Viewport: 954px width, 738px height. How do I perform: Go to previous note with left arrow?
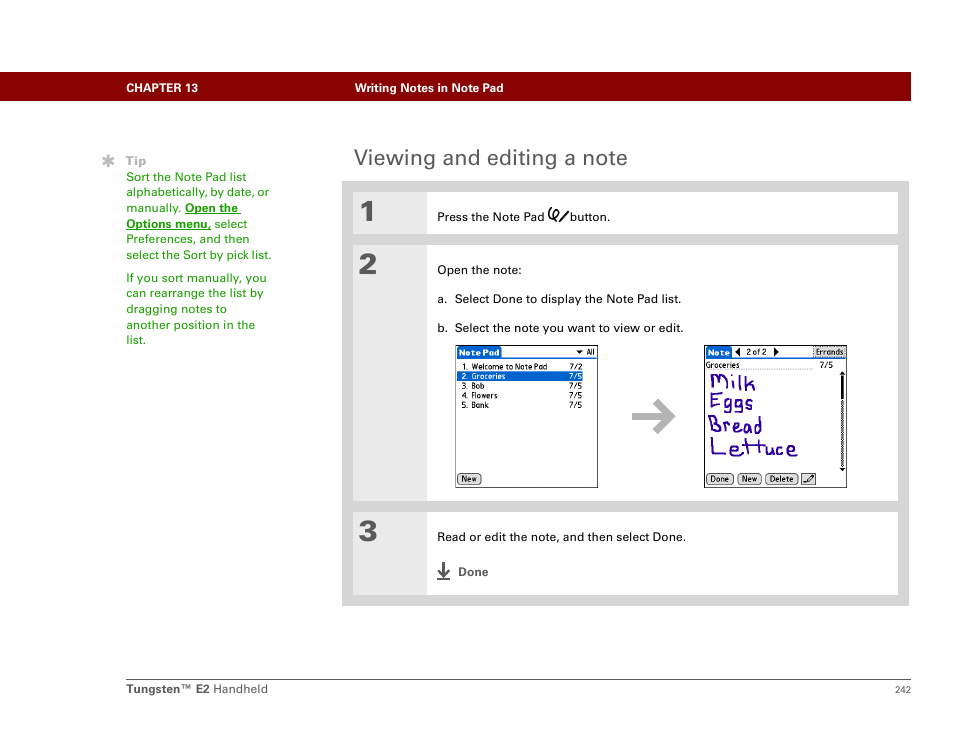click(x=738, y=352)
